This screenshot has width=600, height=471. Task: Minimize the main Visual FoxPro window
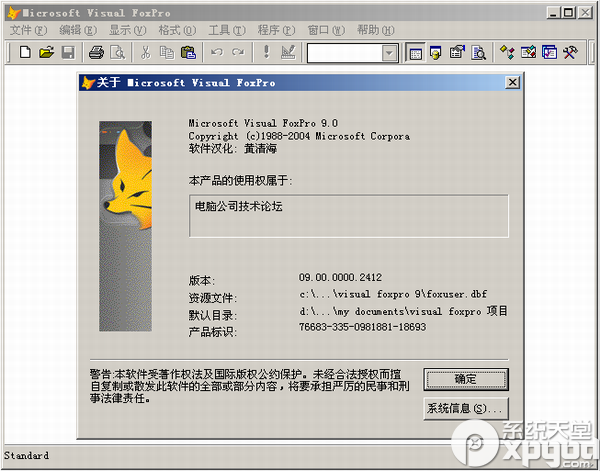click(553, 13)
